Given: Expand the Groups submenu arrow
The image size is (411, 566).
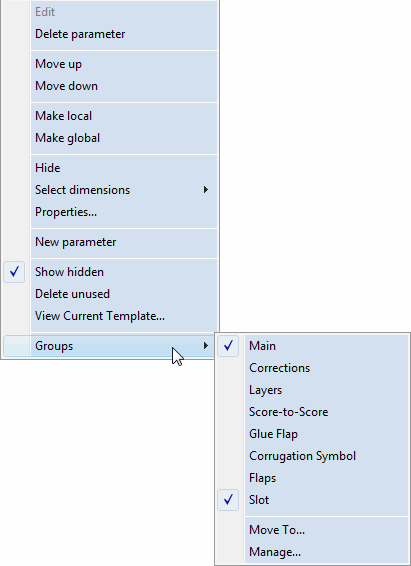Looking at the screenshot, I should (206, 345).
